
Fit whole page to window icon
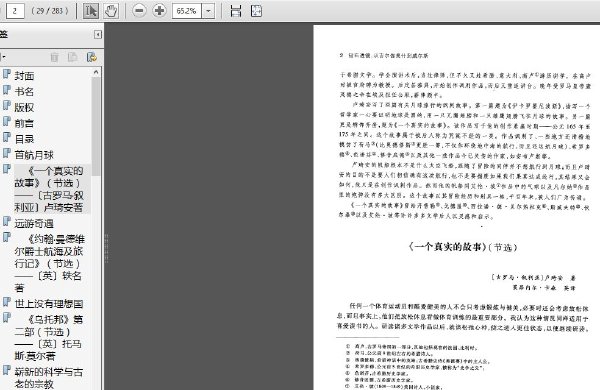pos(256,11)
